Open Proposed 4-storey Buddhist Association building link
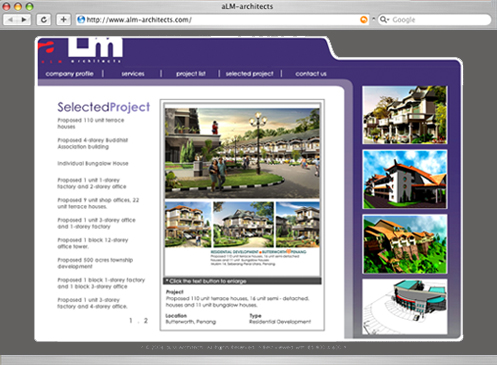Viewport: 497px width, 365px height. point(93,143)
